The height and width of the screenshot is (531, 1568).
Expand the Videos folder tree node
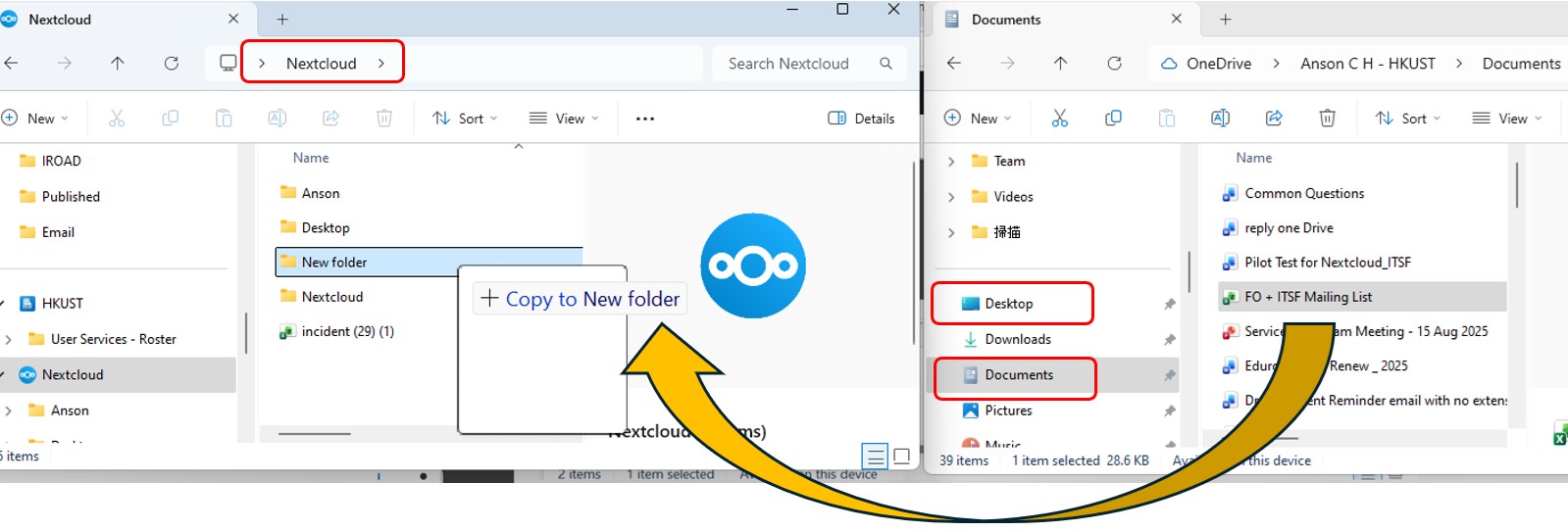coord(950,197)
